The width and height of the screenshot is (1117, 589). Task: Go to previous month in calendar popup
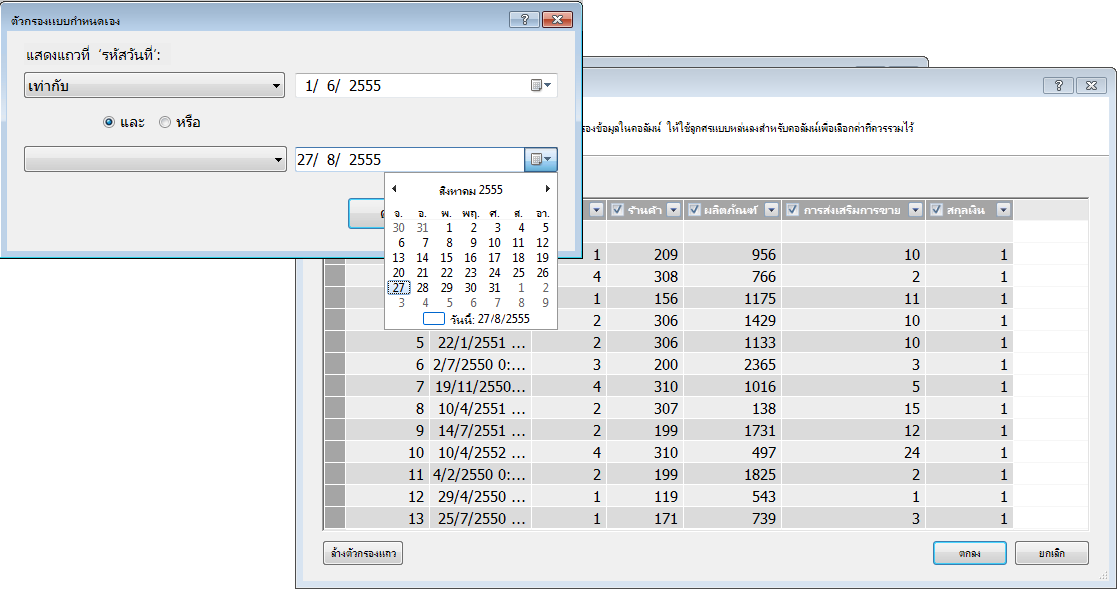394,189
